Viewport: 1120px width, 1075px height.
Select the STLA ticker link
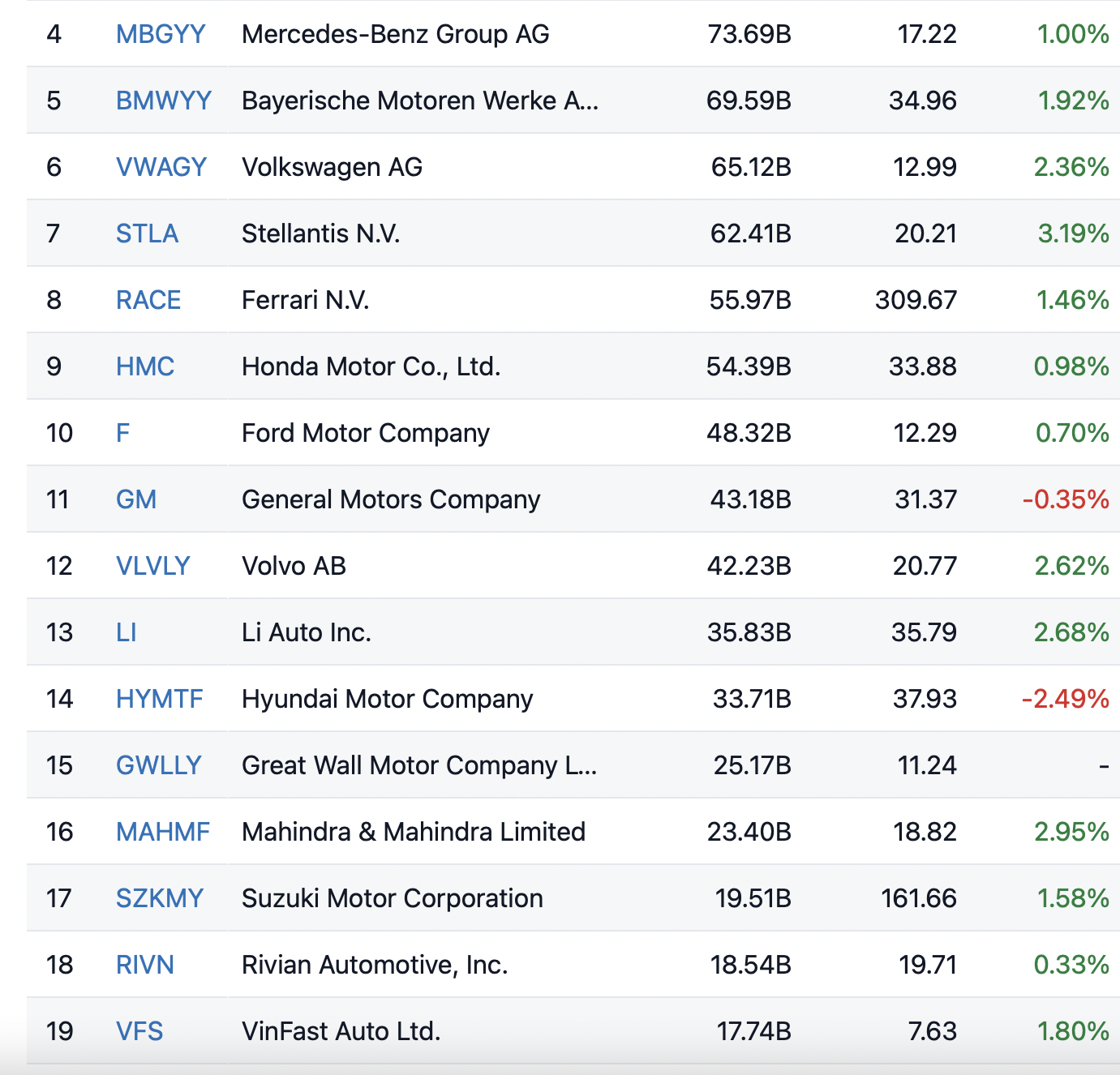point(147,233)
